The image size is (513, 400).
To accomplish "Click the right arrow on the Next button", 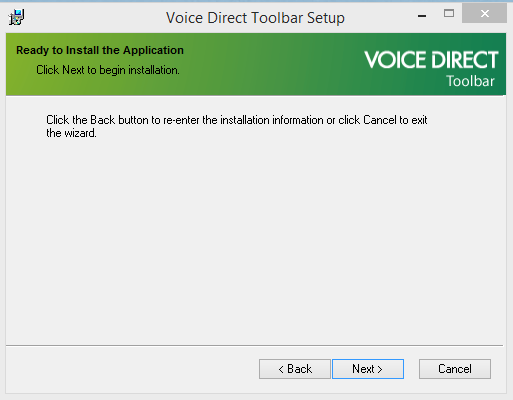I will [380, 369].
